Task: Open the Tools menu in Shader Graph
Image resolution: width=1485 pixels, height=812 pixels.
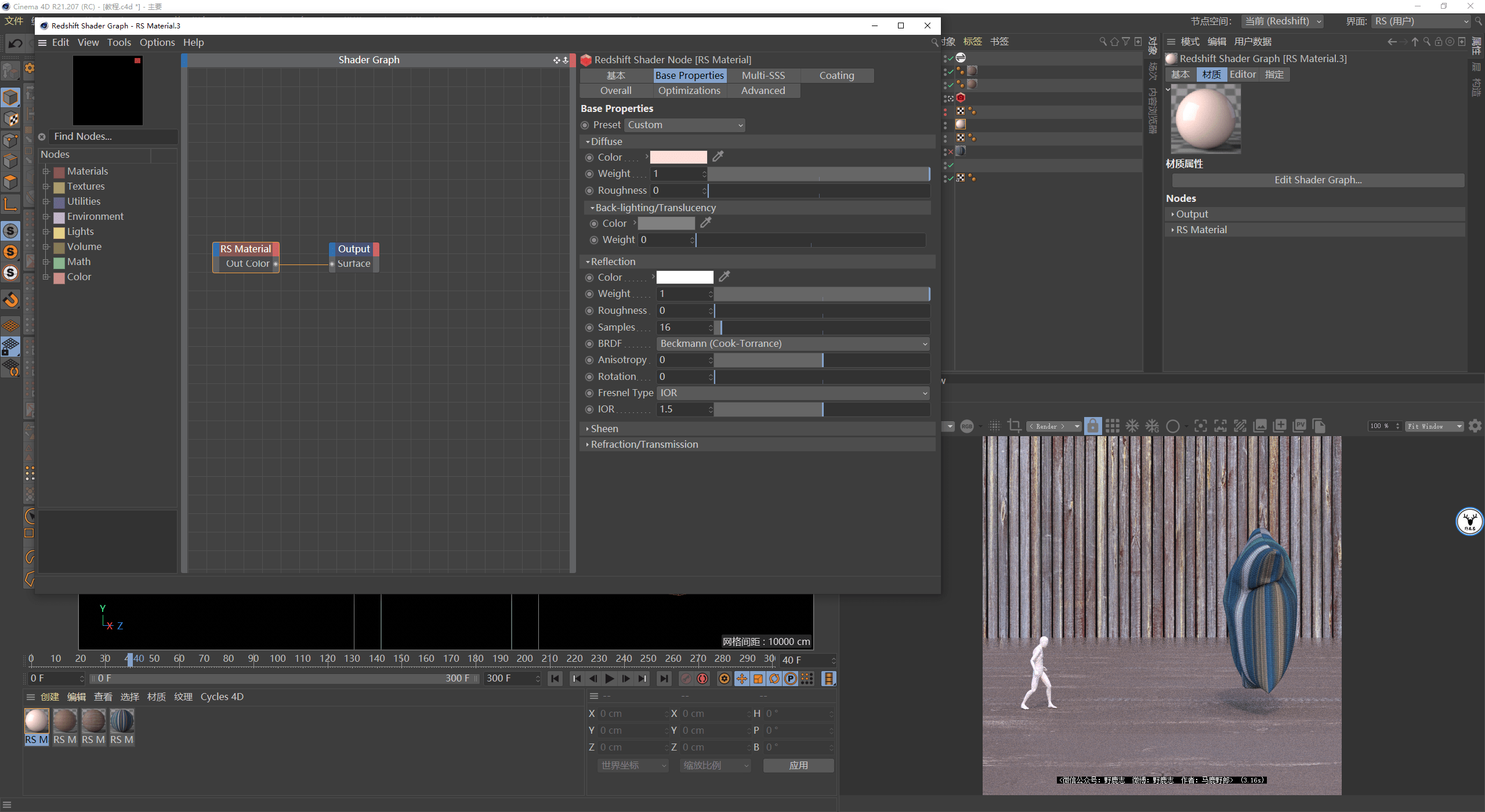Action: tap(119, 42)
